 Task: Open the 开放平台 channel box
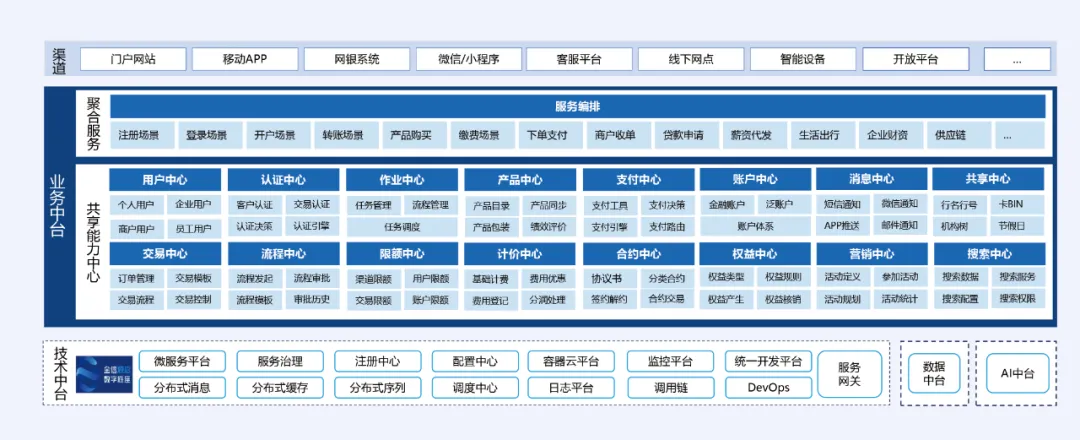pyautogui.click(x=915, y=59)
